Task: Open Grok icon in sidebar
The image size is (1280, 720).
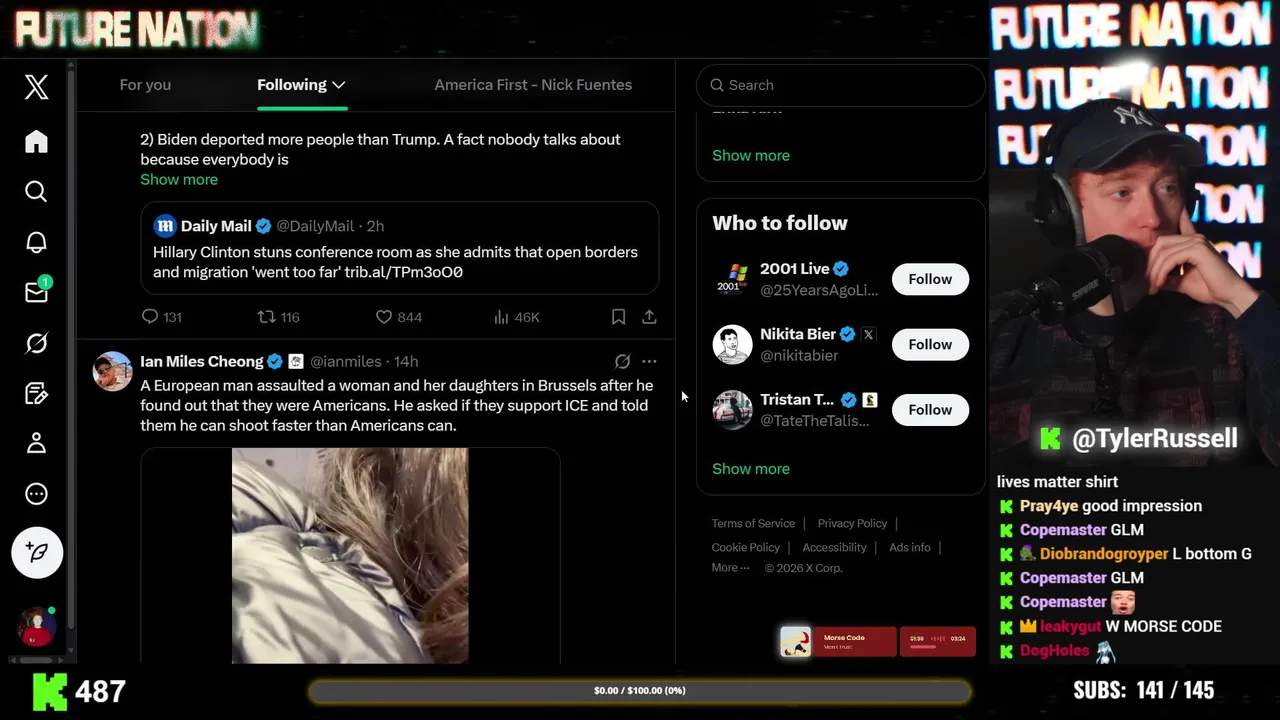Action: [36, 343]
